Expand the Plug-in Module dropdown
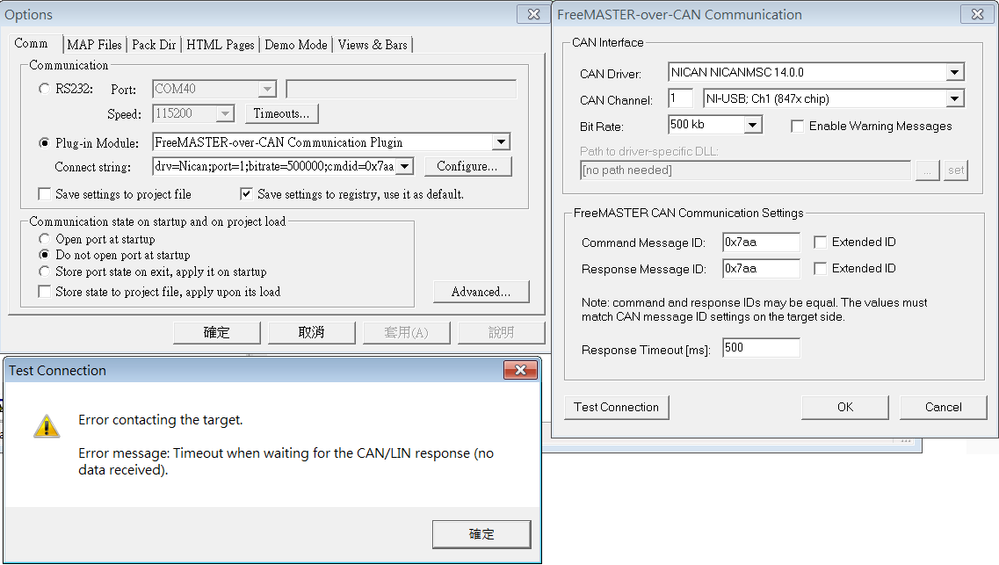 (x=501, y=142)
